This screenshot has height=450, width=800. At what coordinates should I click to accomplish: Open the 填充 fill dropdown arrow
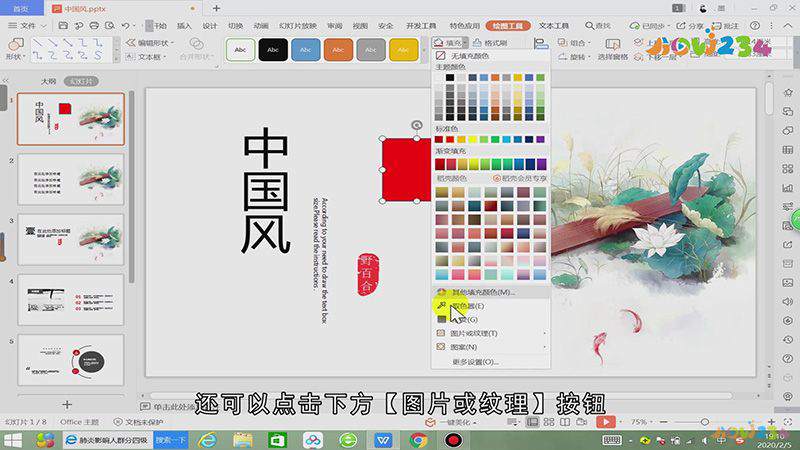tap(464, 43)
